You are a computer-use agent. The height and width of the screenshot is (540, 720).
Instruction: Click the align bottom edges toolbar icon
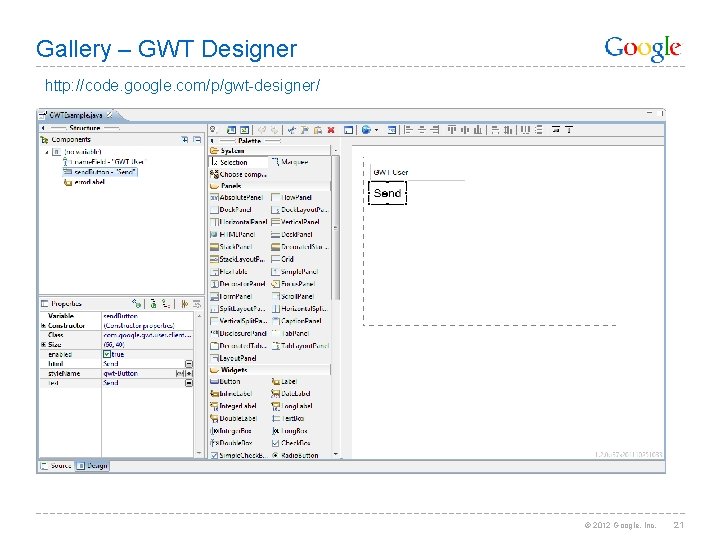(478, 130)
